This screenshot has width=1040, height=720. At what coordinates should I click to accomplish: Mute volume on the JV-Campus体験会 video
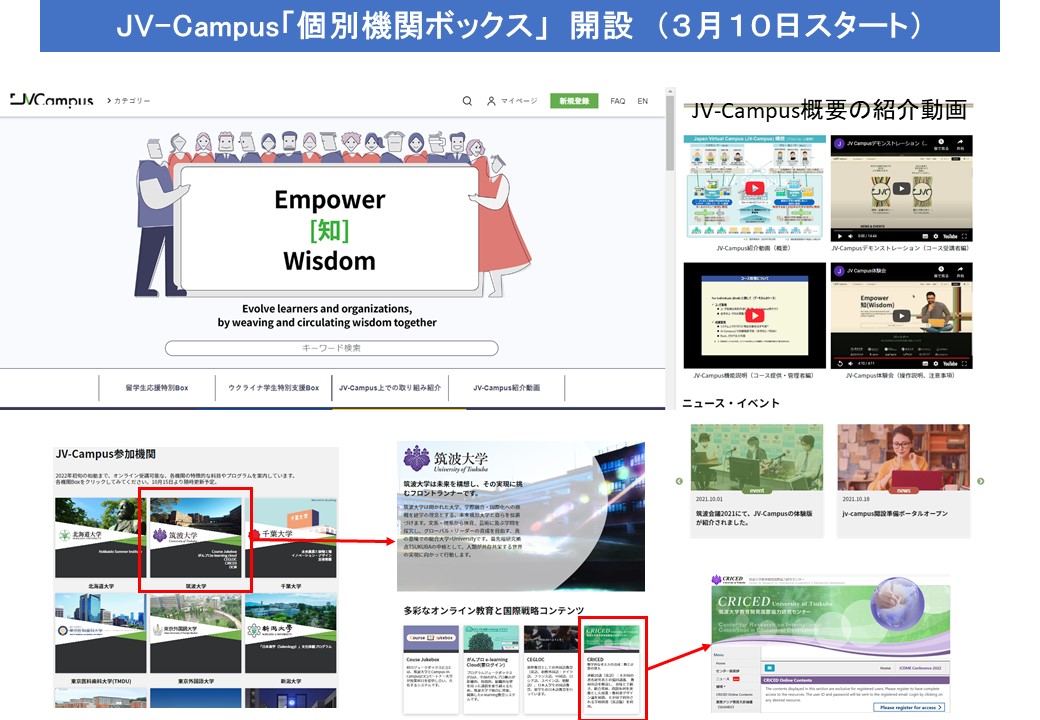click(x=850, y=363)
